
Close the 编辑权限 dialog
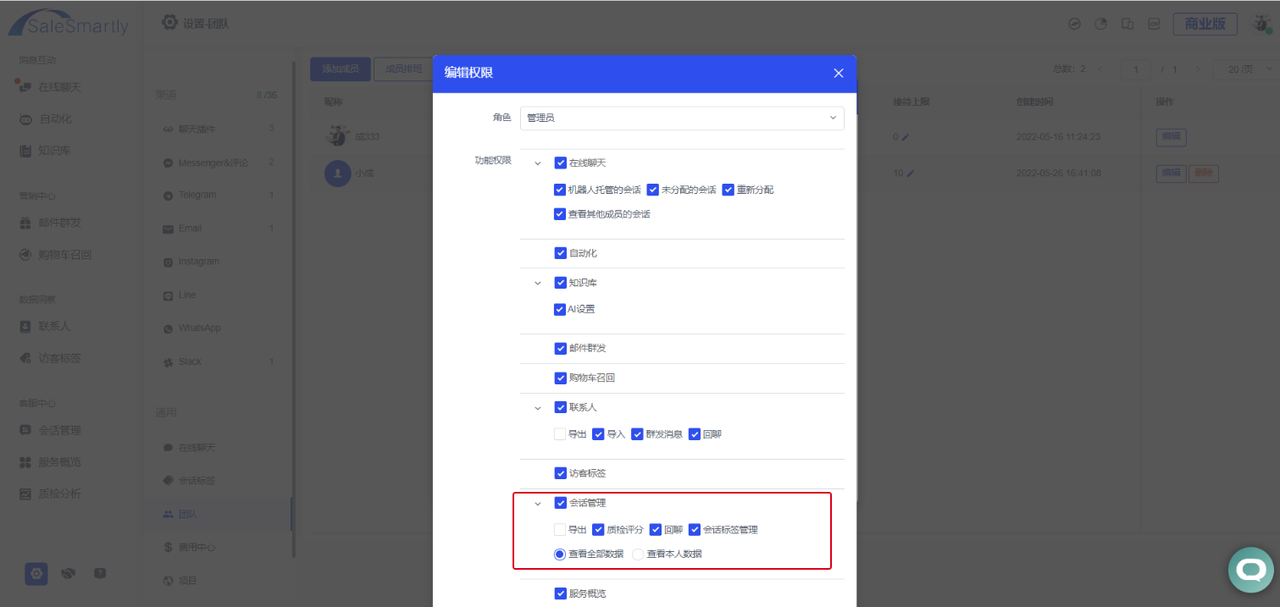click(838, 73)
